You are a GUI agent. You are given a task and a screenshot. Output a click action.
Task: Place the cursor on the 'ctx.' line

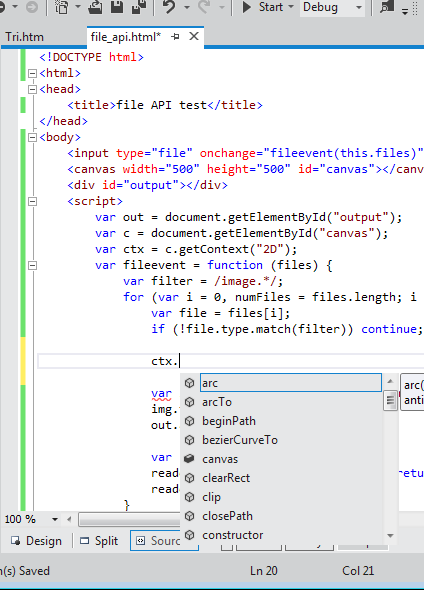point(231,361)
